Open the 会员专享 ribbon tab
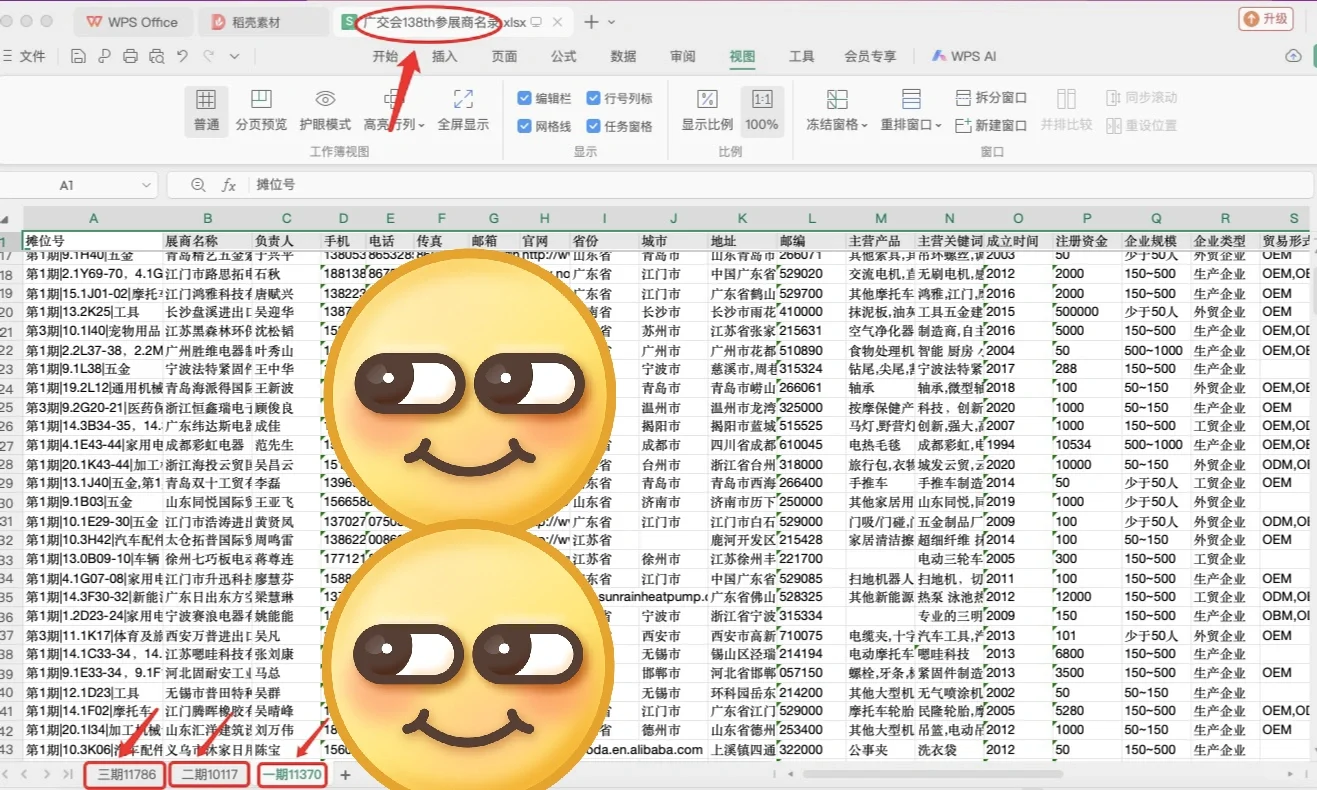The image size is (1317, 790). pos(870,56)
